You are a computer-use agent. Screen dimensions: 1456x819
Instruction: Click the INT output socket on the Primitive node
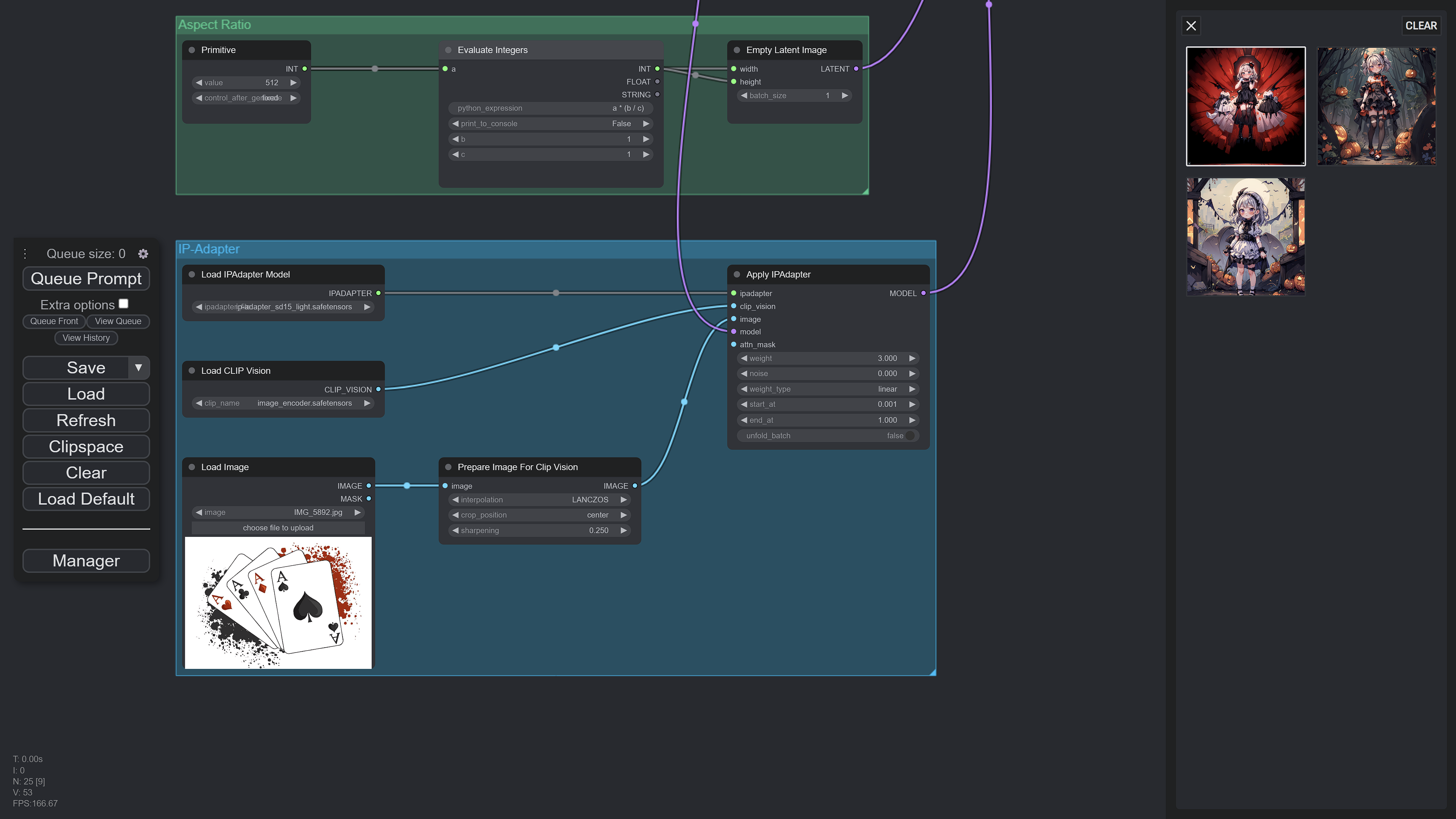pyautogui.click(x=305, y=69)
